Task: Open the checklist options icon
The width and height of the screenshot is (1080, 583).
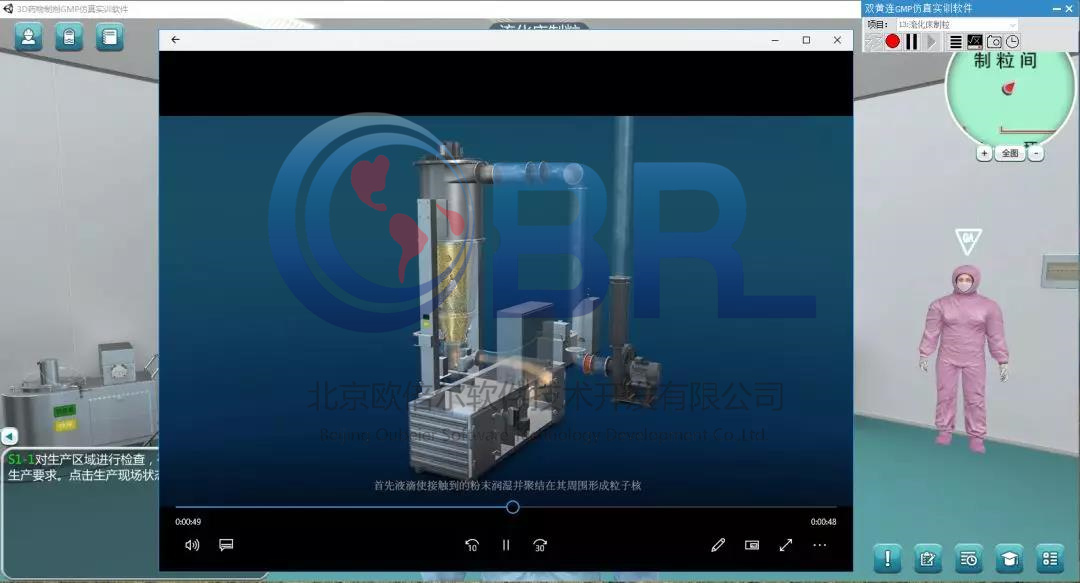Action: point(1050,558)
